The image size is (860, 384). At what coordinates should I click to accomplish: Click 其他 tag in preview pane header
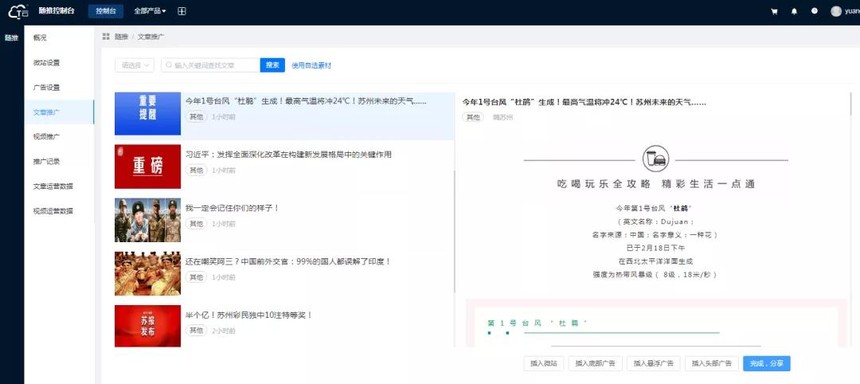[473, 117]
